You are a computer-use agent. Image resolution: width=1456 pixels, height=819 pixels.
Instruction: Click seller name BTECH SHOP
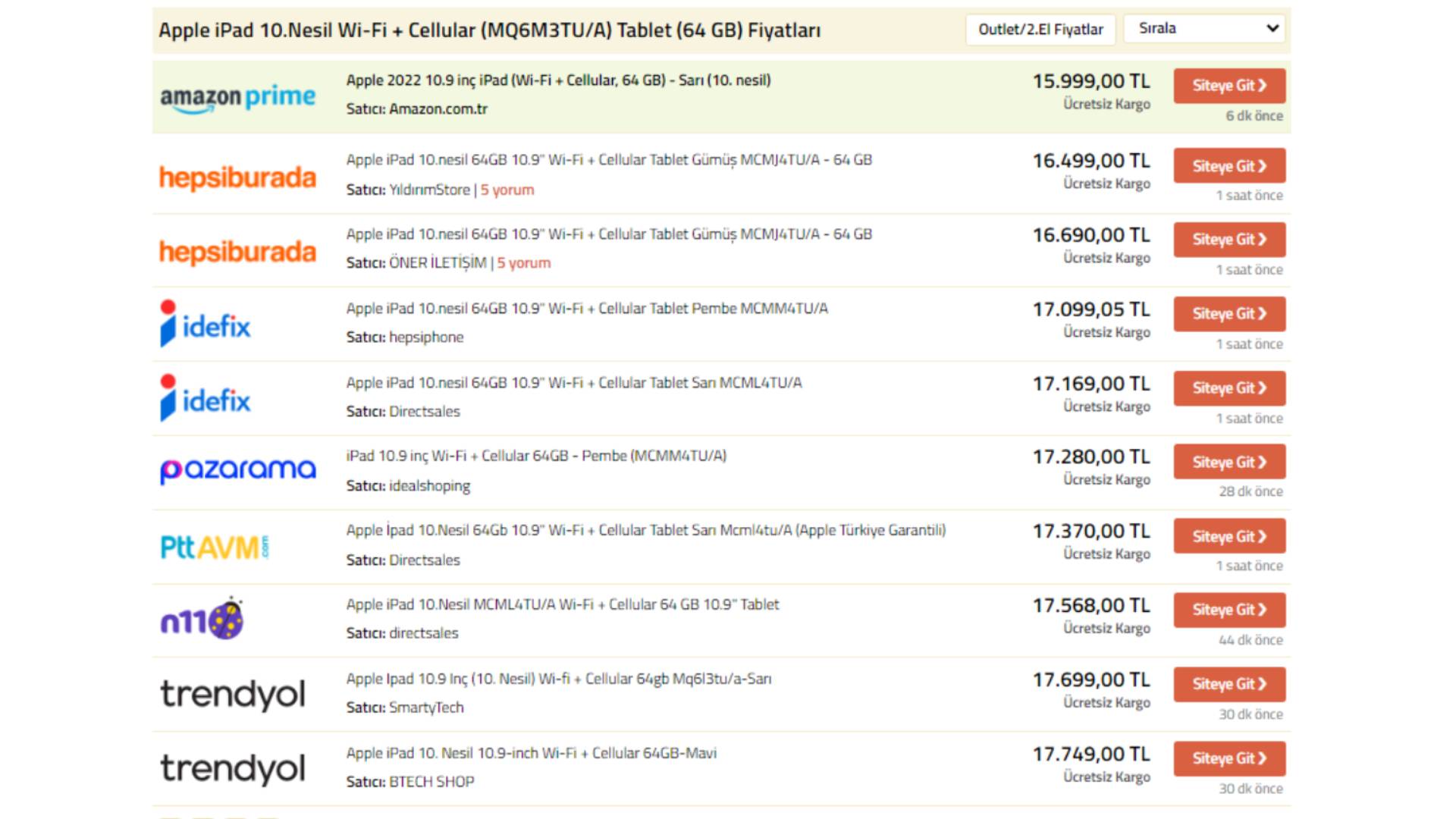coord(431,782)
